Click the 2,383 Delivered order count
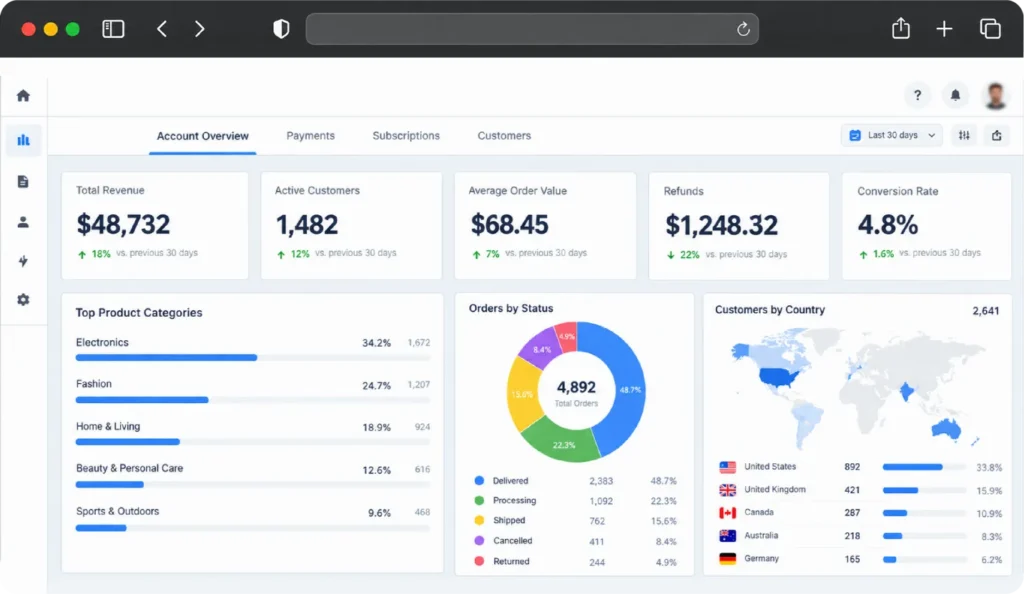The width and height of the screenshot is (1024, 594). (x=601, y=481)
